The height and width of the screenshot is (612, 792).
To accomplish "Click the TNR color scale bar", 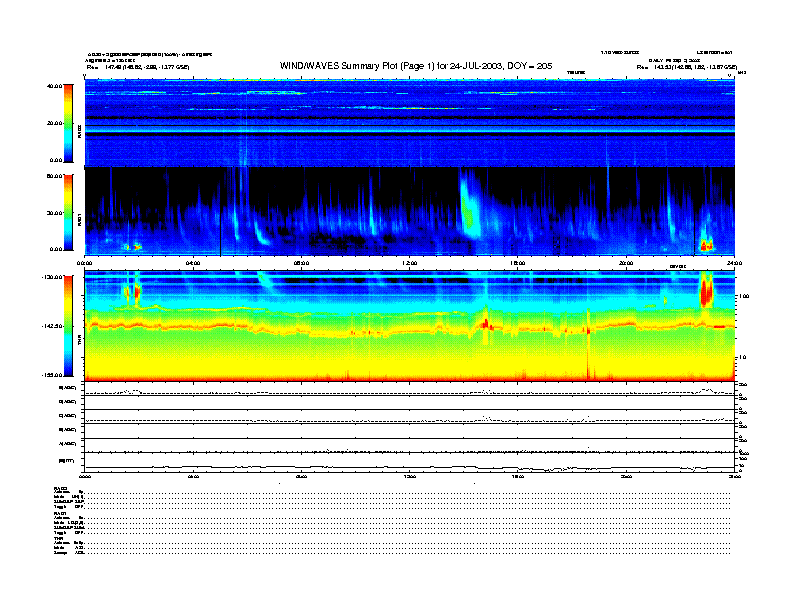I will [68, 326].
